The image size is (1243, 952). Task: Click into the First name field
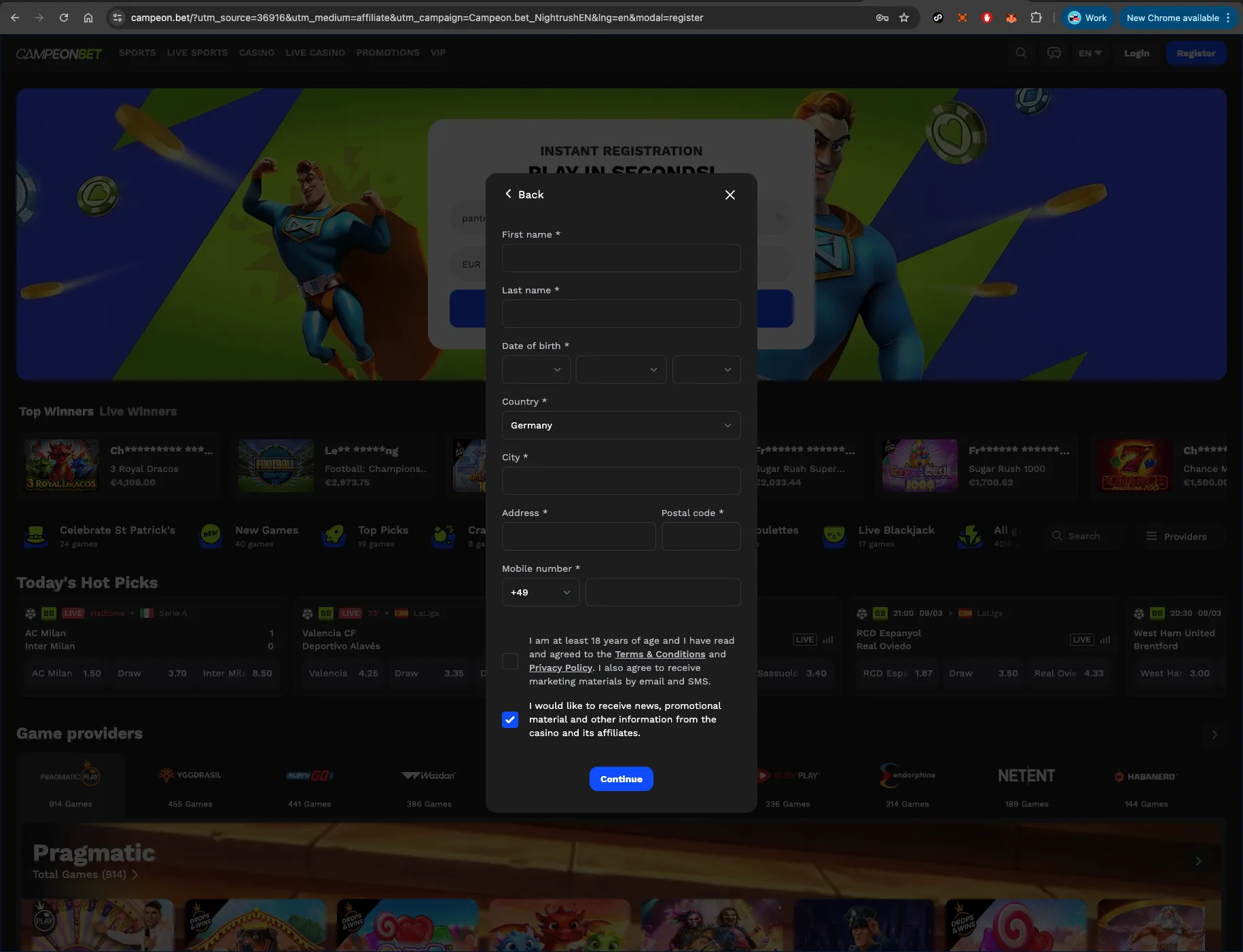(x=621, y=258)
